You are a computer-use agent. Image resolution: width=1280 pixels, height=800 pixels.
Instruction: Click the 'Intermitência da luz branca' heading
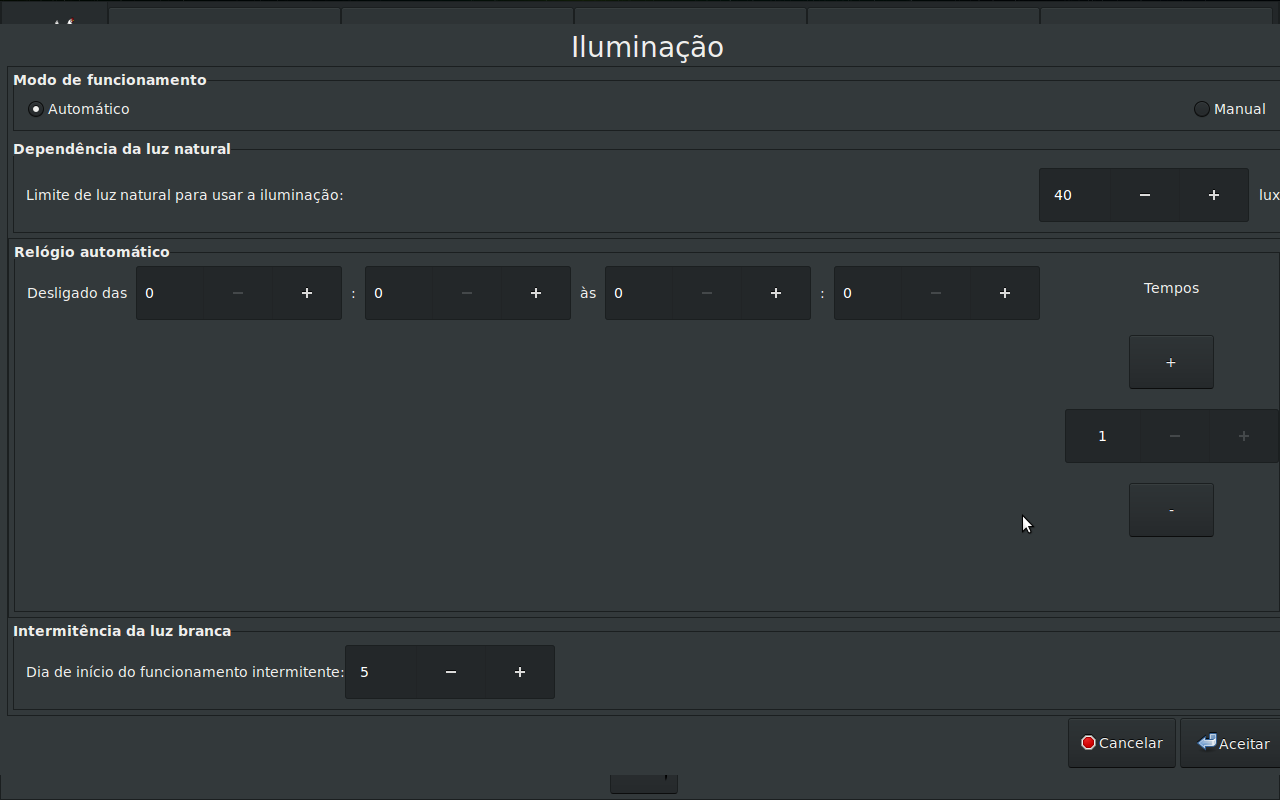click(122, 631)
